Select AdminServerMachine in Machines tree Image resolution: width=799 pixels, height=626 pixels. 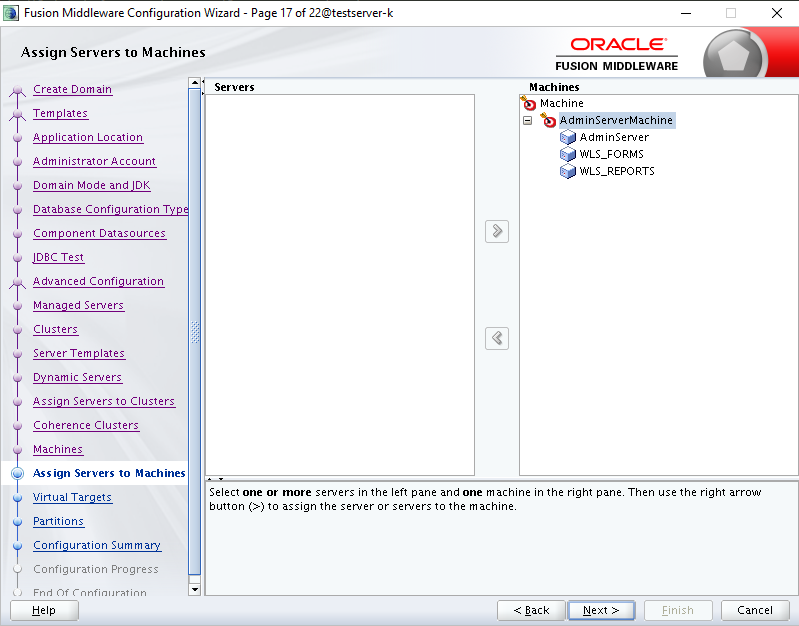(x=617, y=120)
